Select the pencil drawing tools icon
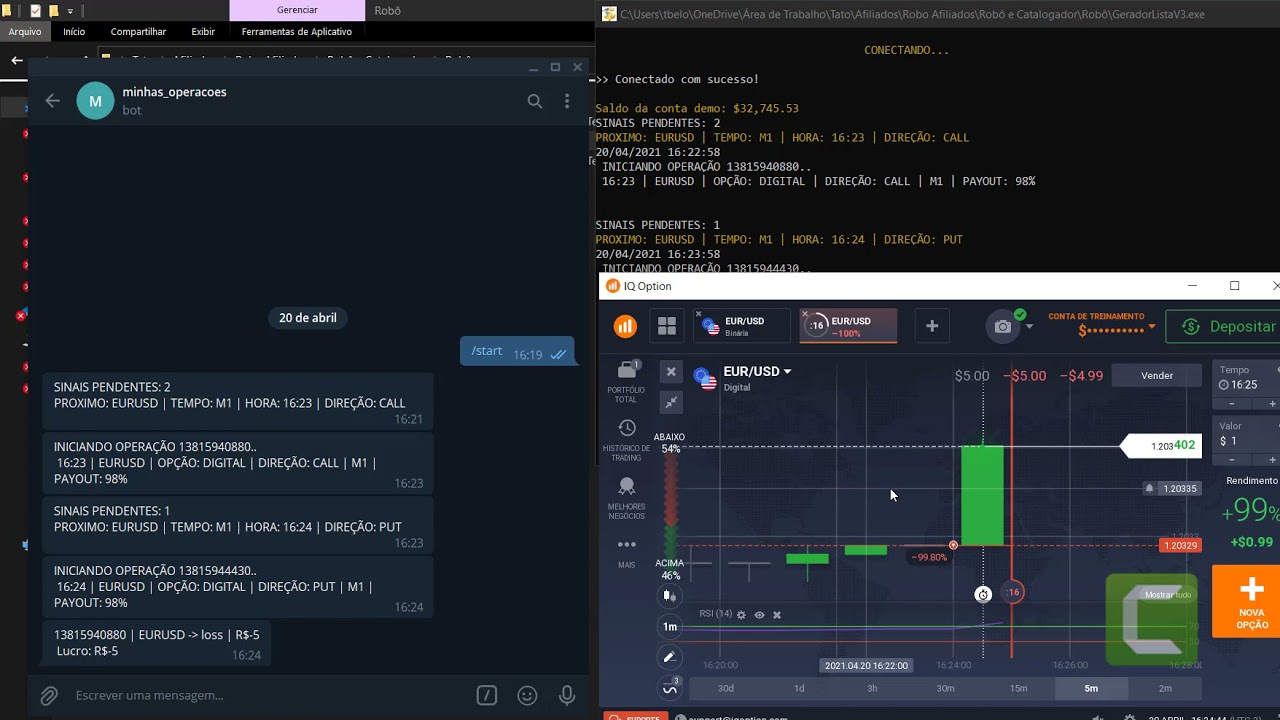Viewport: 1280px width, 720px height. (670, 657)
